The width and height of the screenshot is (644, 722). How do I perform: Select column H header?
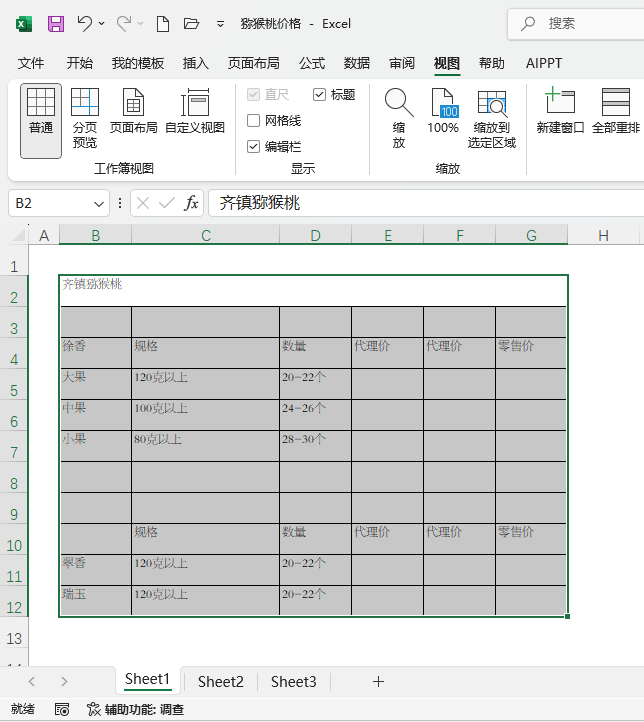pyautogui.click(x=603, y=236)
